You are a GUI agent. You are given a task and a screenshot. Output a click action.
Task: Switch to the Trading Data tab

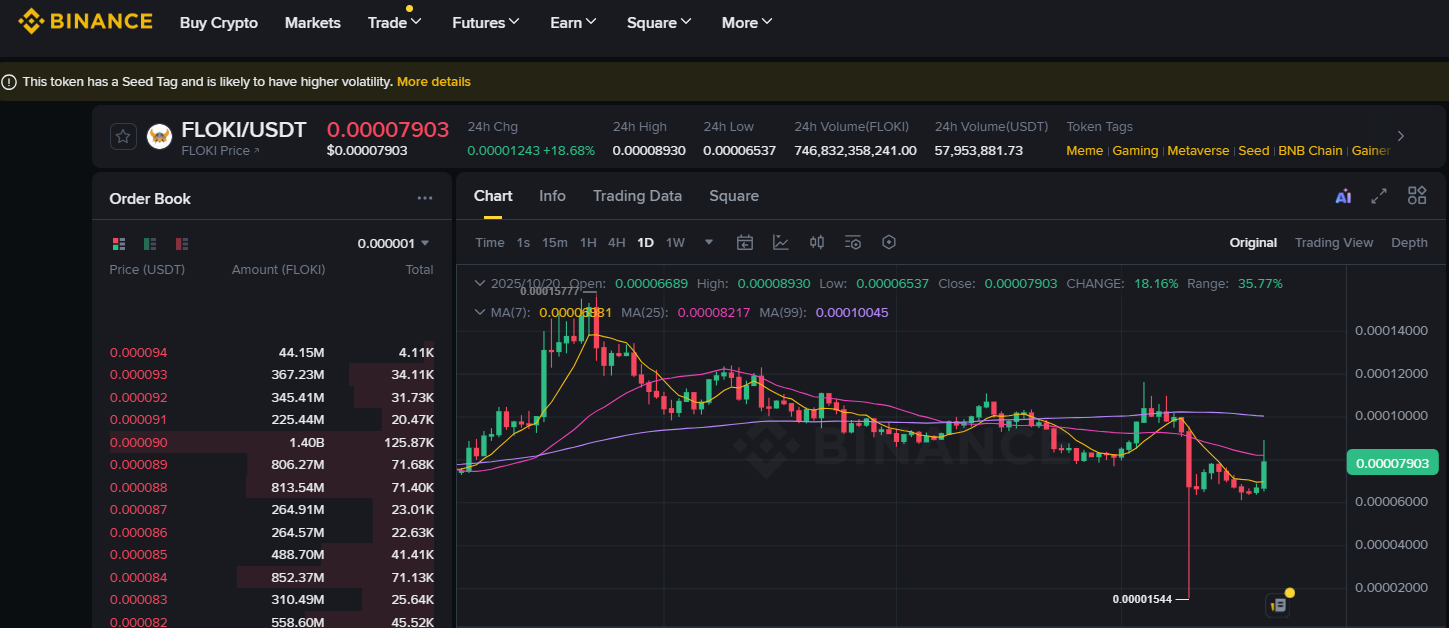point(637,196)
